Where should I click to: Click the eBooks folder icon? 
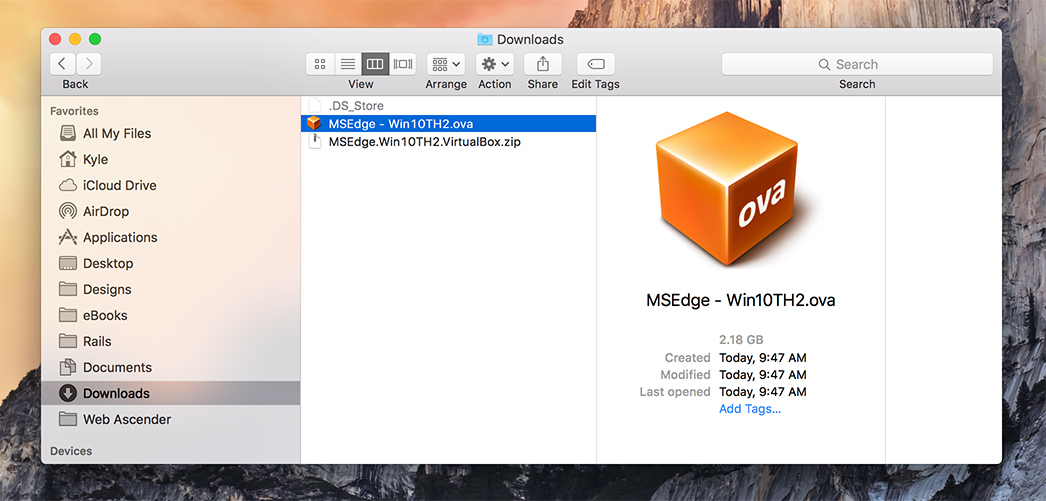[x=67, y=315]
